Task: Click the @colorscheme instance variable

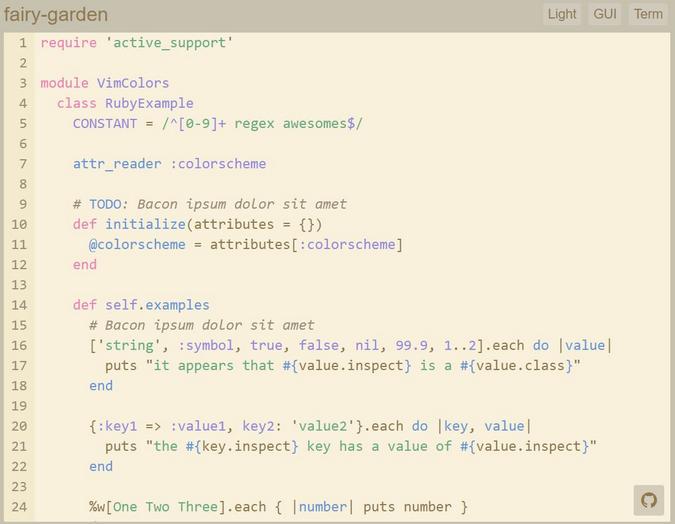Action: pyautogui.click(x=137, y=244)
